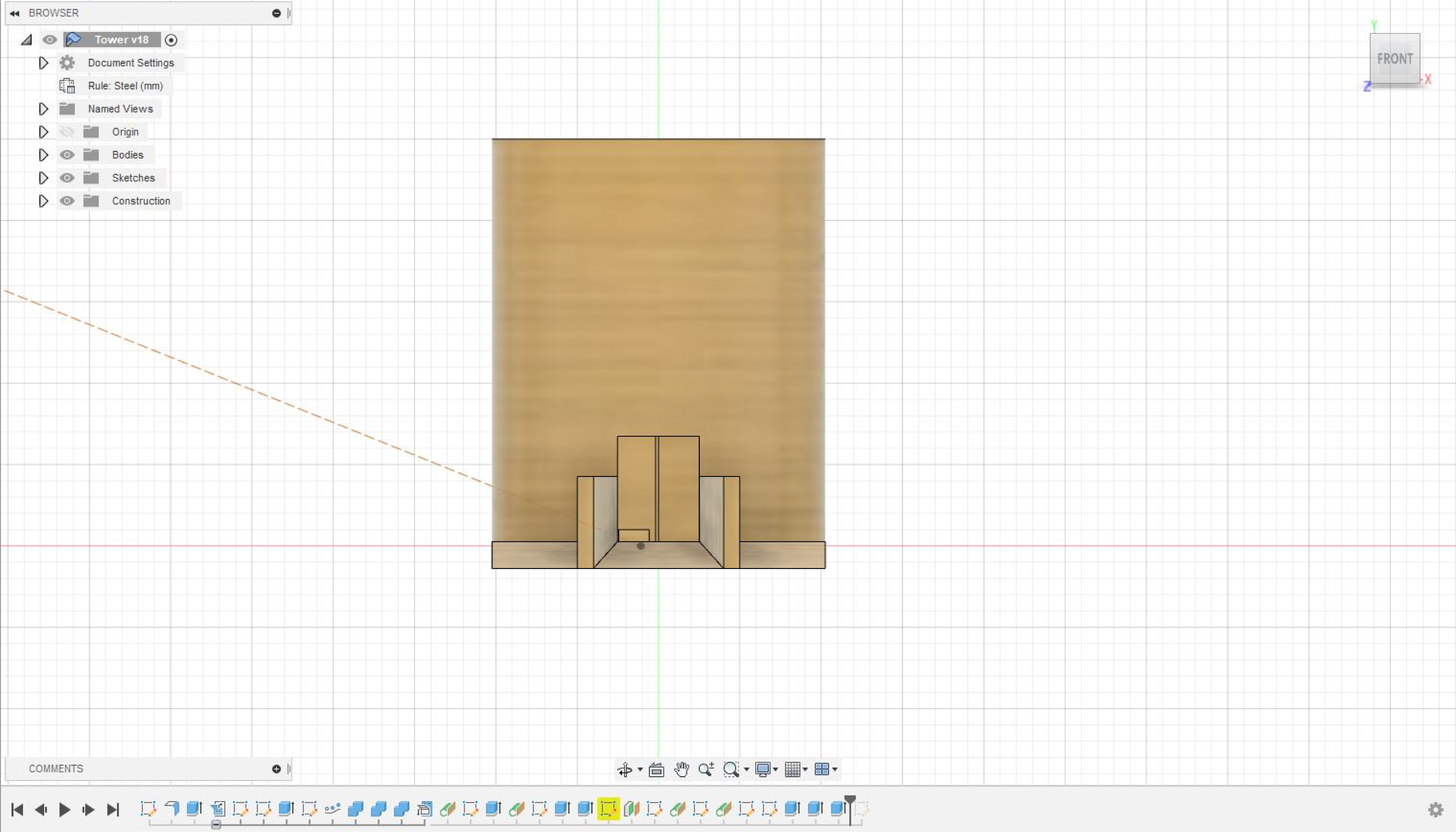Open the Zoom Window dropdown arrow
This screenshot has width=1456, height=832.
point(746,770)
